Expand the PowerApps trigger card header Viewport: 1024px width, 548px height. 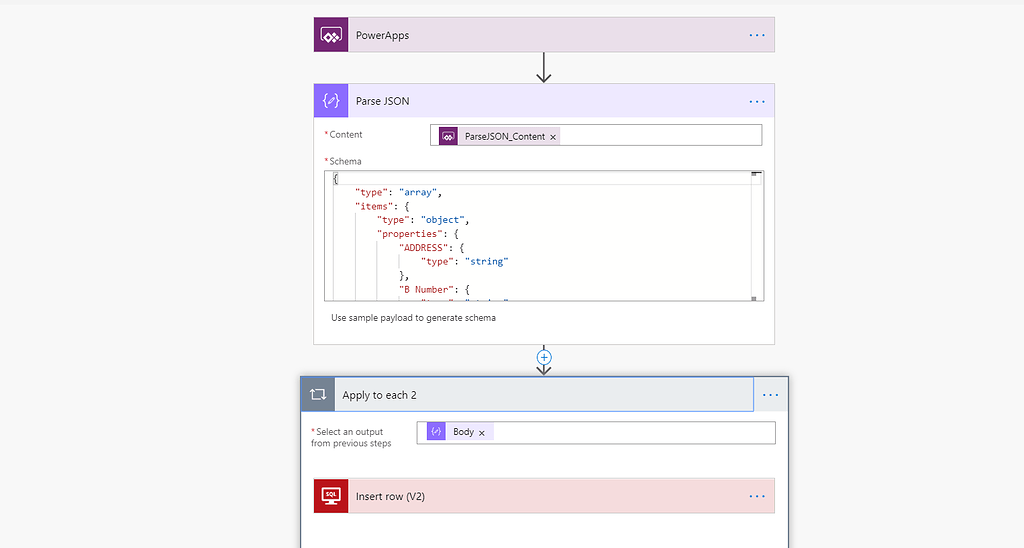point(540,35)
